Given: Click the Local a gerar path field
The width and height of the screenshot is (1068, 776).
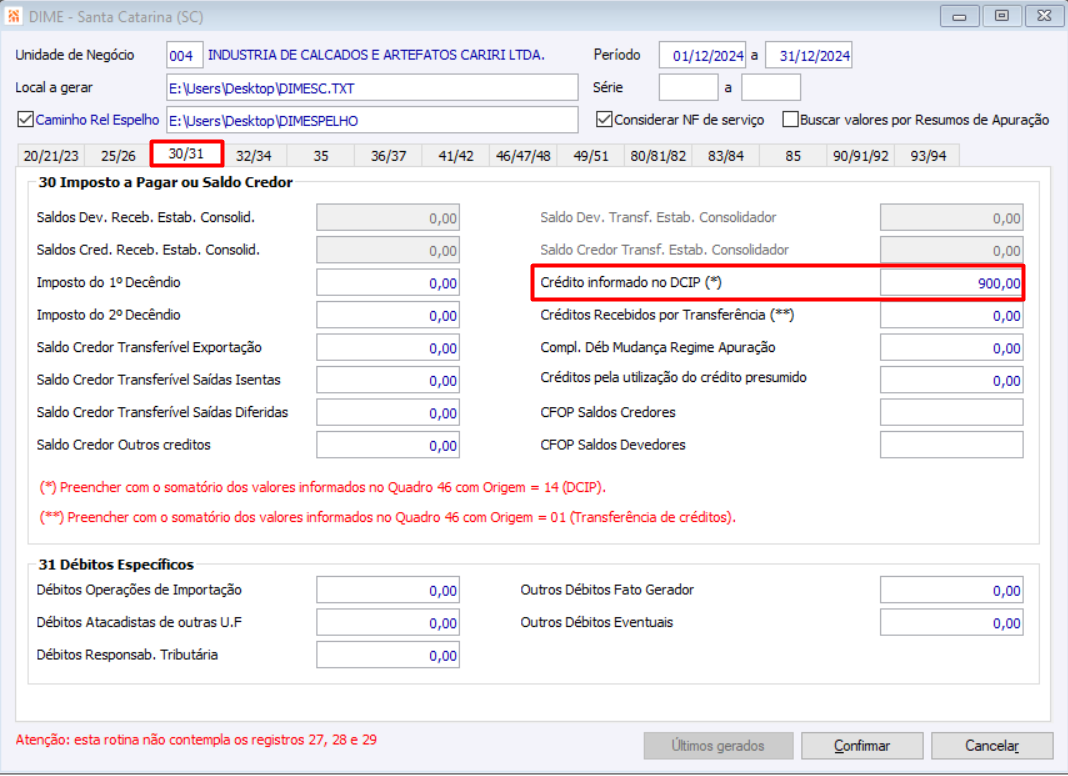Looking at the screenshot, I should pos(373,88).
